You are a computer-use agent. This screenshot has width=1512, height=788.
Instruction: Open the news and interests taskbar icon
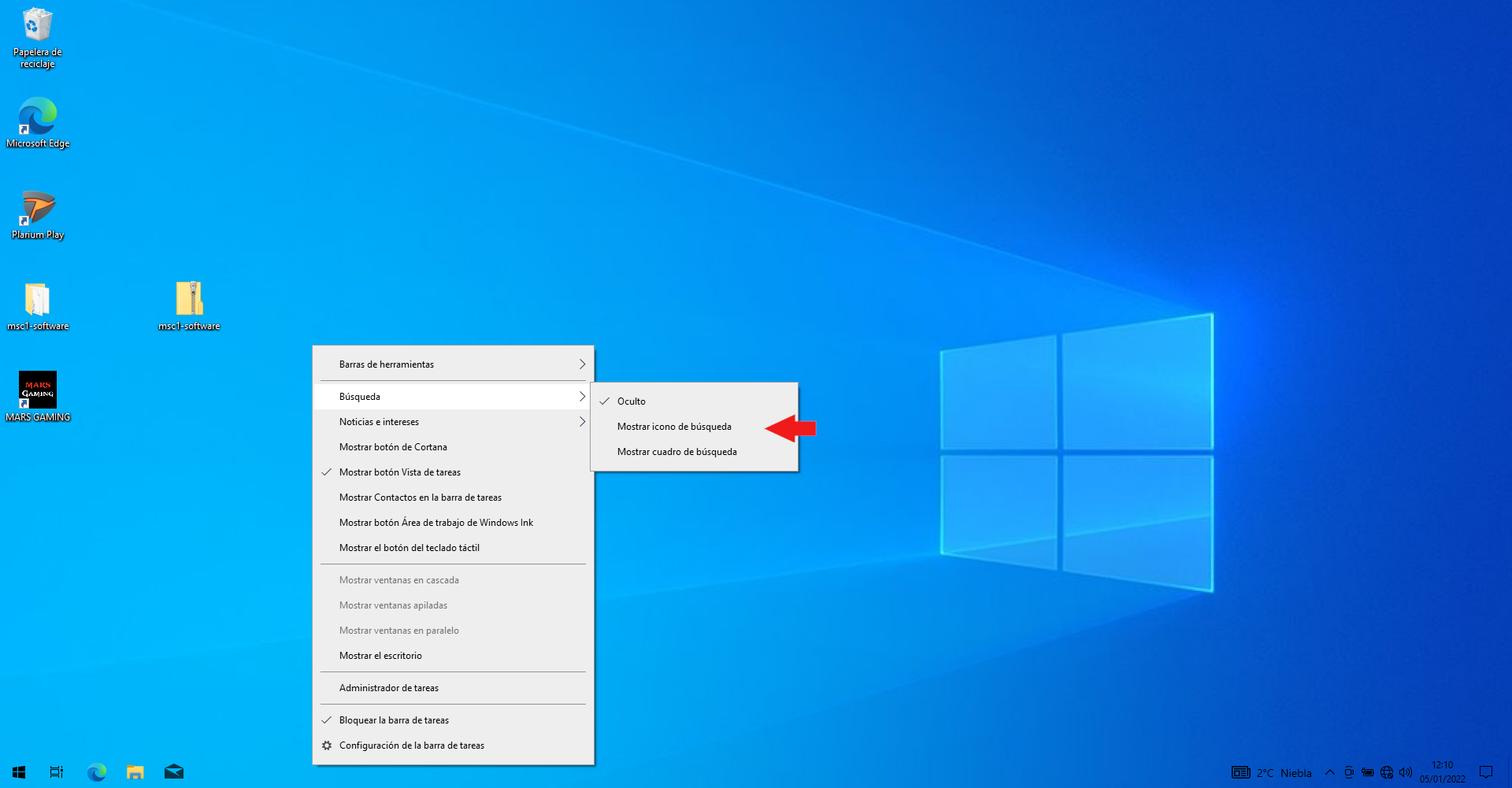[x=1241, y=772]
